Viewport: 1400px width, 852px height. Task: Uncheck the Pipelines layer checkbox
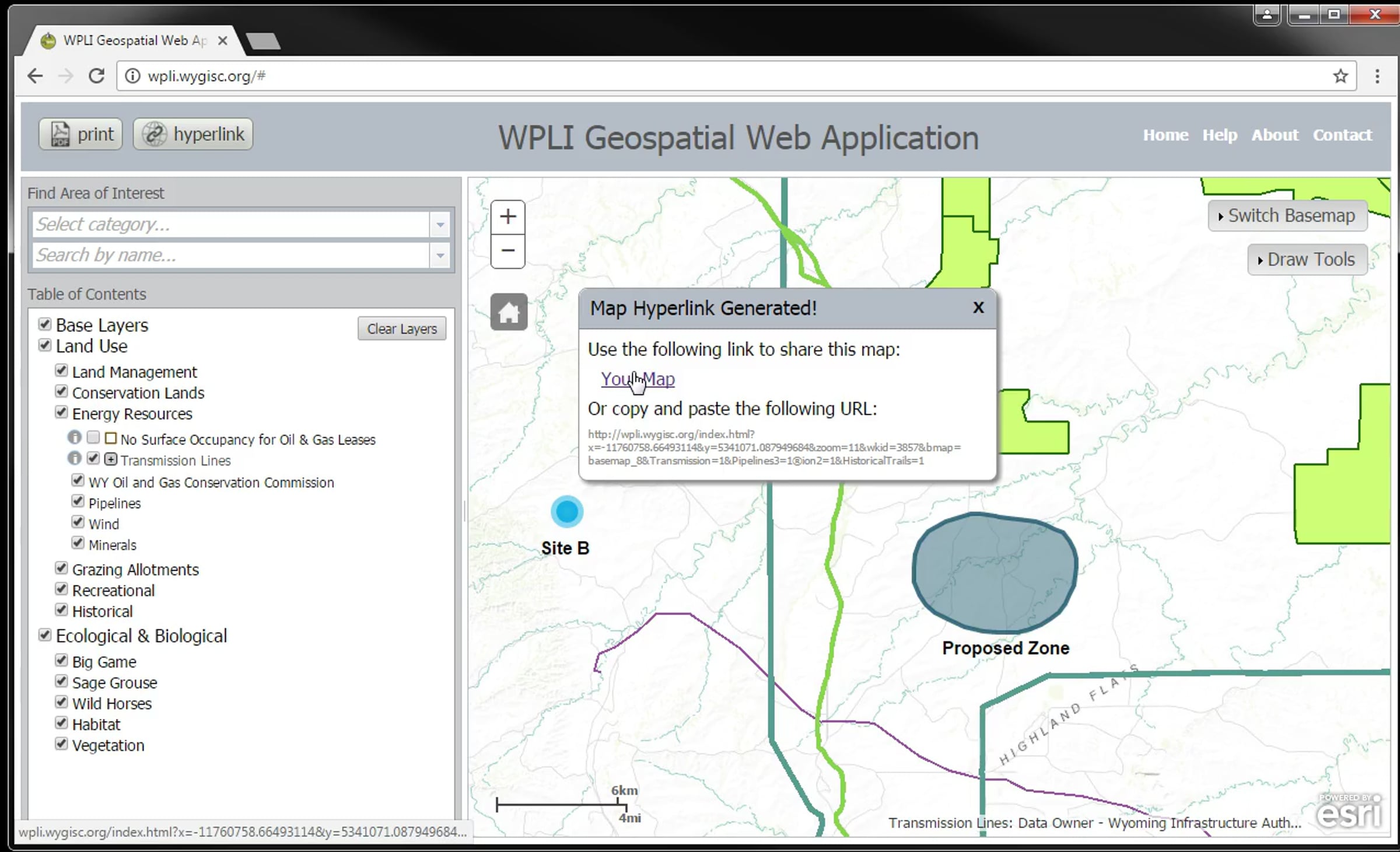coord(78,501)
